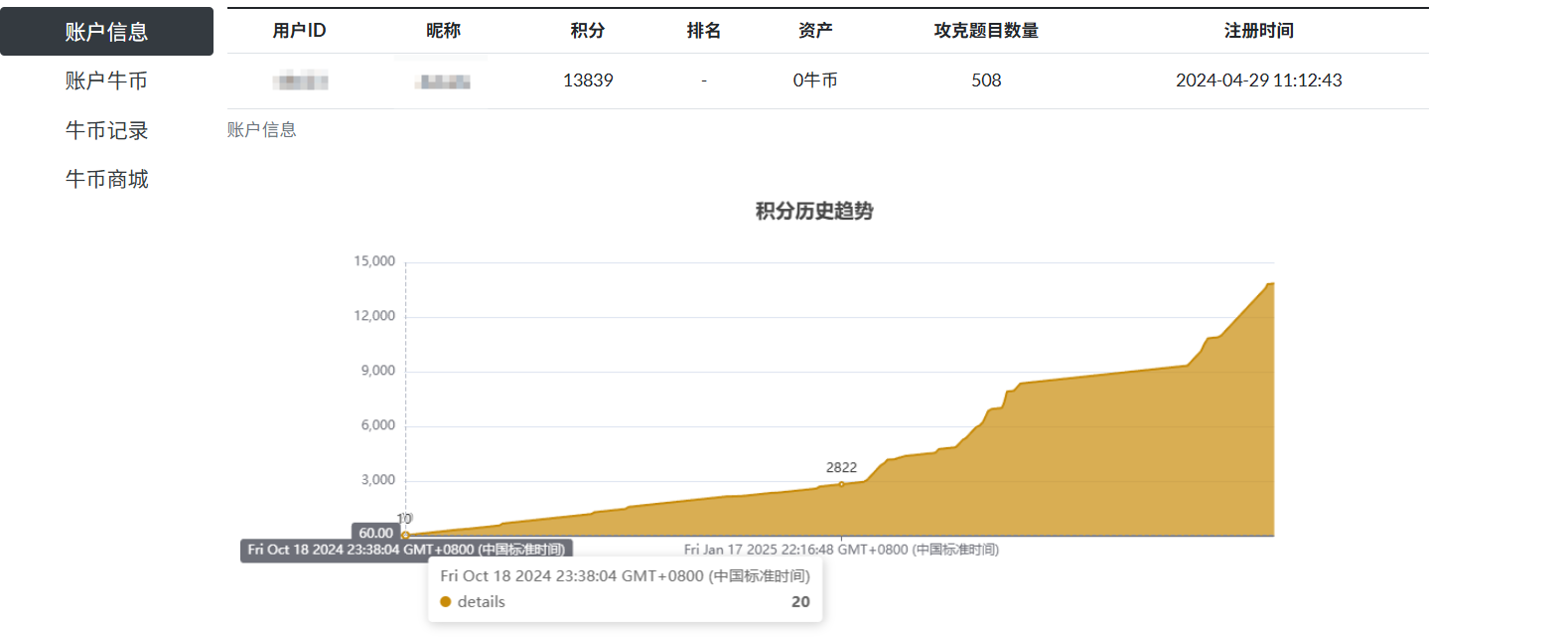The height and width of the screenshot is (638, 1568).
Task: Click the 15,000 y-axis label
Action: click(x=374, y=261)
